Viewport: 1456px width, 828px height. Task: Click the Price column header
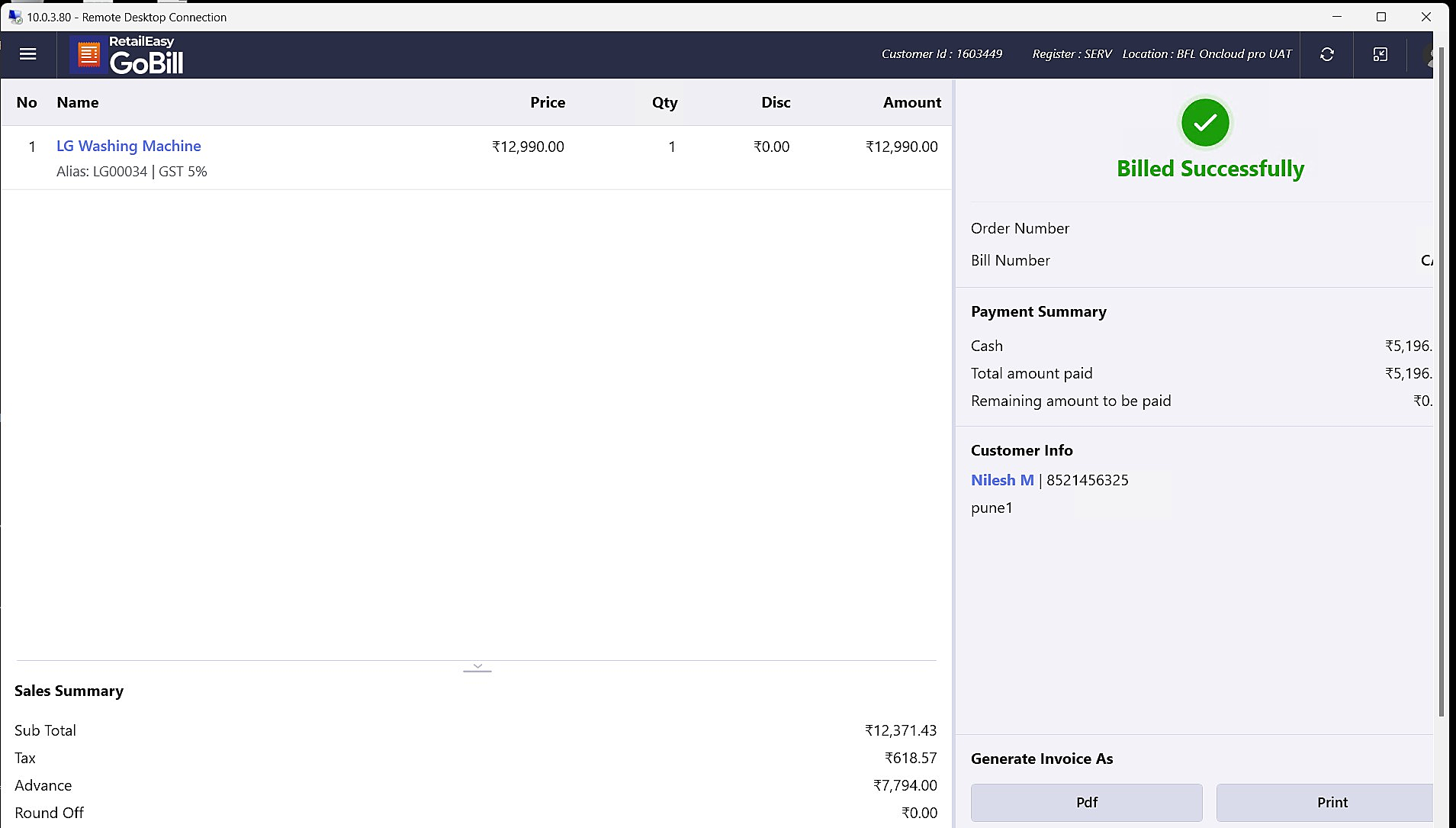[x=548, y=102]
